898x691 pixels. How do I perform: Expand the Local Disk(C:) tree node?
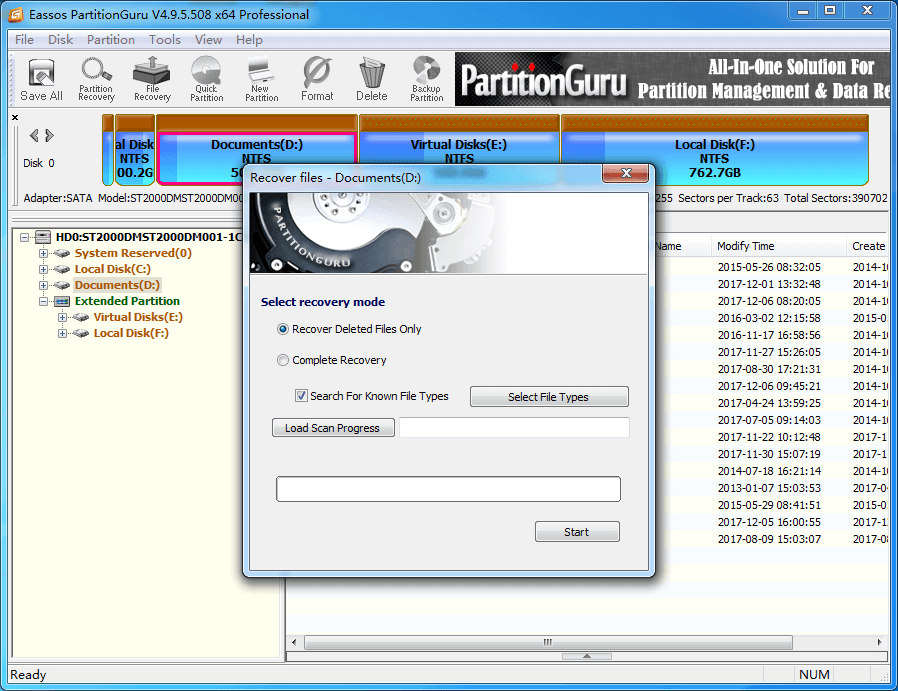point(44,270)
